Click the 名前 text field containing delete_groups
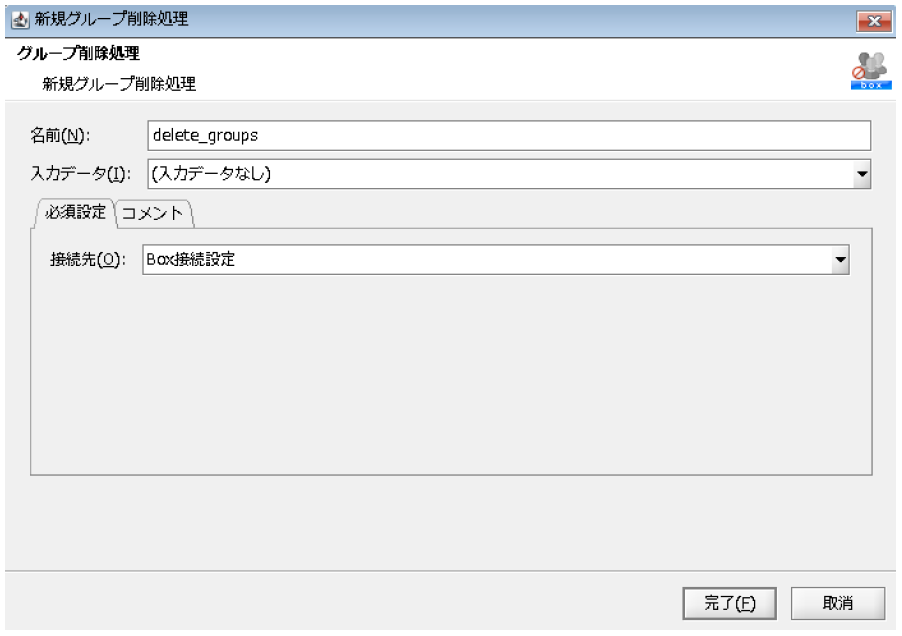This screenshot has height=636, width=902. [508, 135]
